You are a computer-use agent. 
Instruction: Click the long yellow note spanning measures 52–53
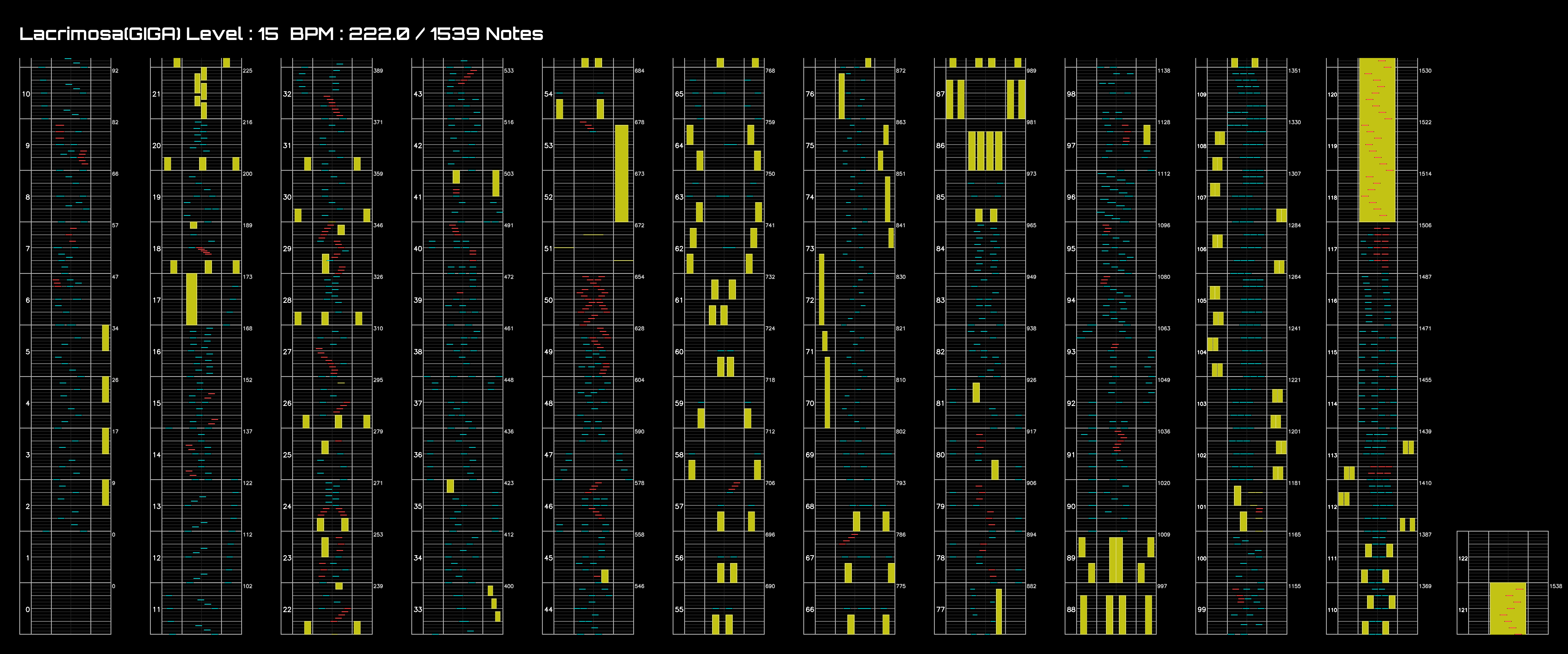point(621,173)
